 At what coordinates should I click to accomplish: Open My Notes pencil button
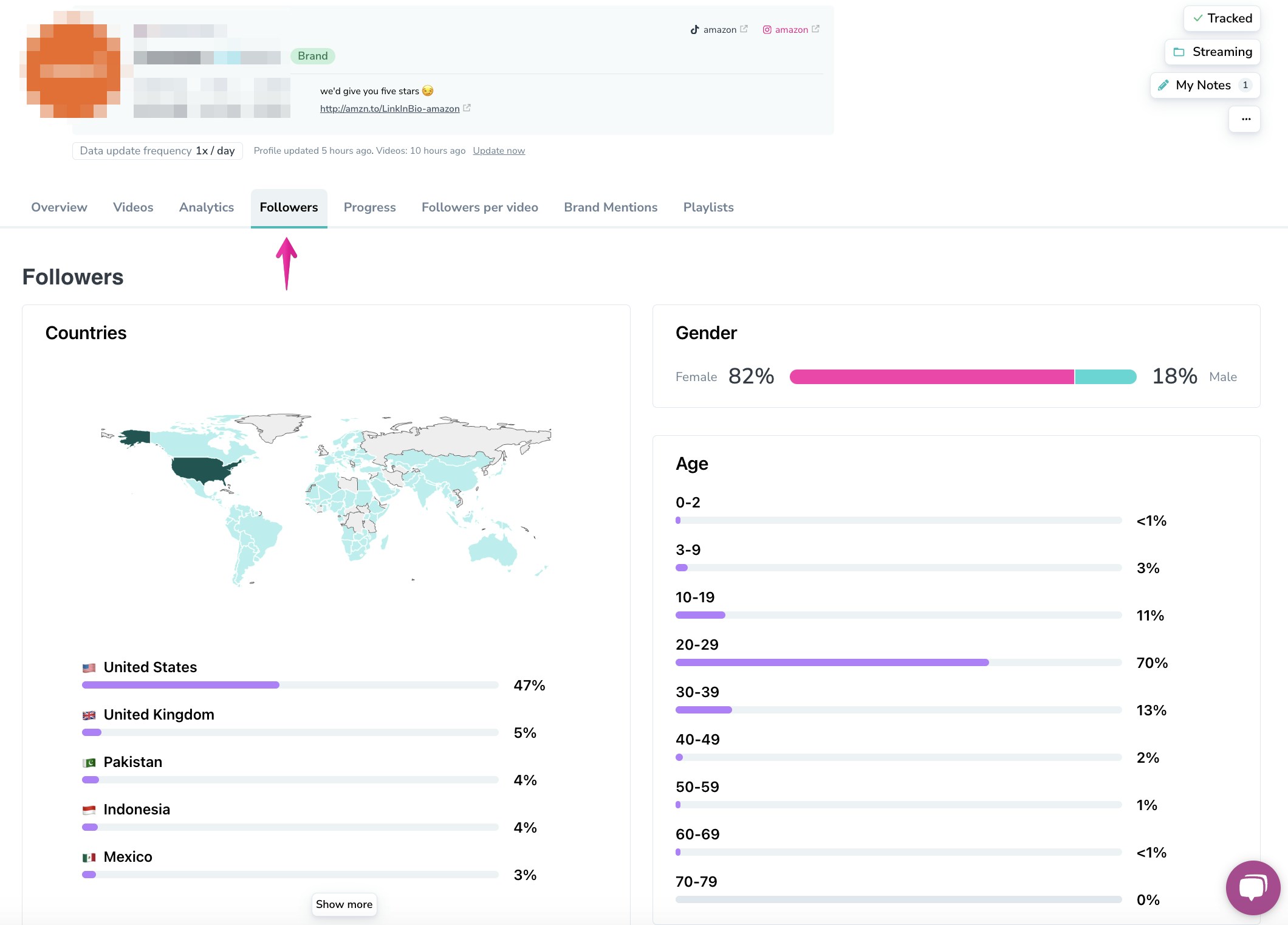pyautogui.click(x=1204, y=85)
